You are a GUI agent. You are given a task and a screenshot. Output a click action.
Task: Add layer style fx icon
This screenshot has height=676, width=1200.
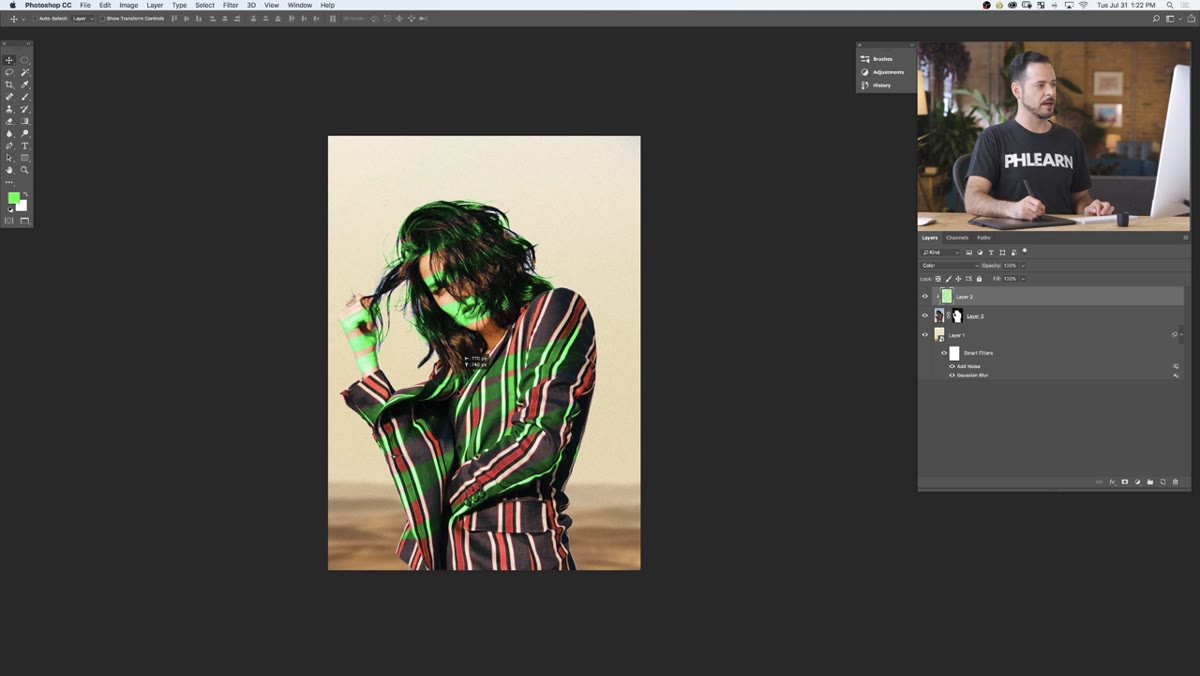pyautogui.click(x=1111, y=482)
